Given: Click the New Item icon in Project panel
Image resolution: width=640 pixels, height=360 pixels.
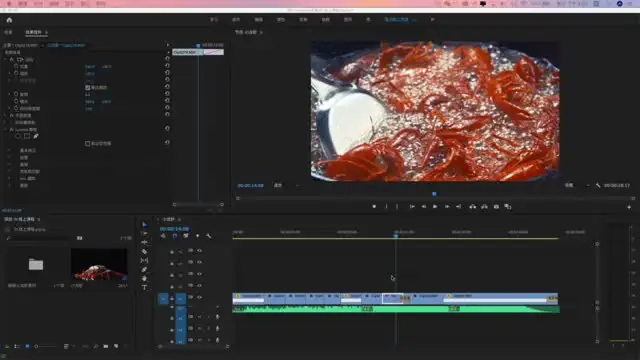Looking at the screenshot, I should 116,346.
